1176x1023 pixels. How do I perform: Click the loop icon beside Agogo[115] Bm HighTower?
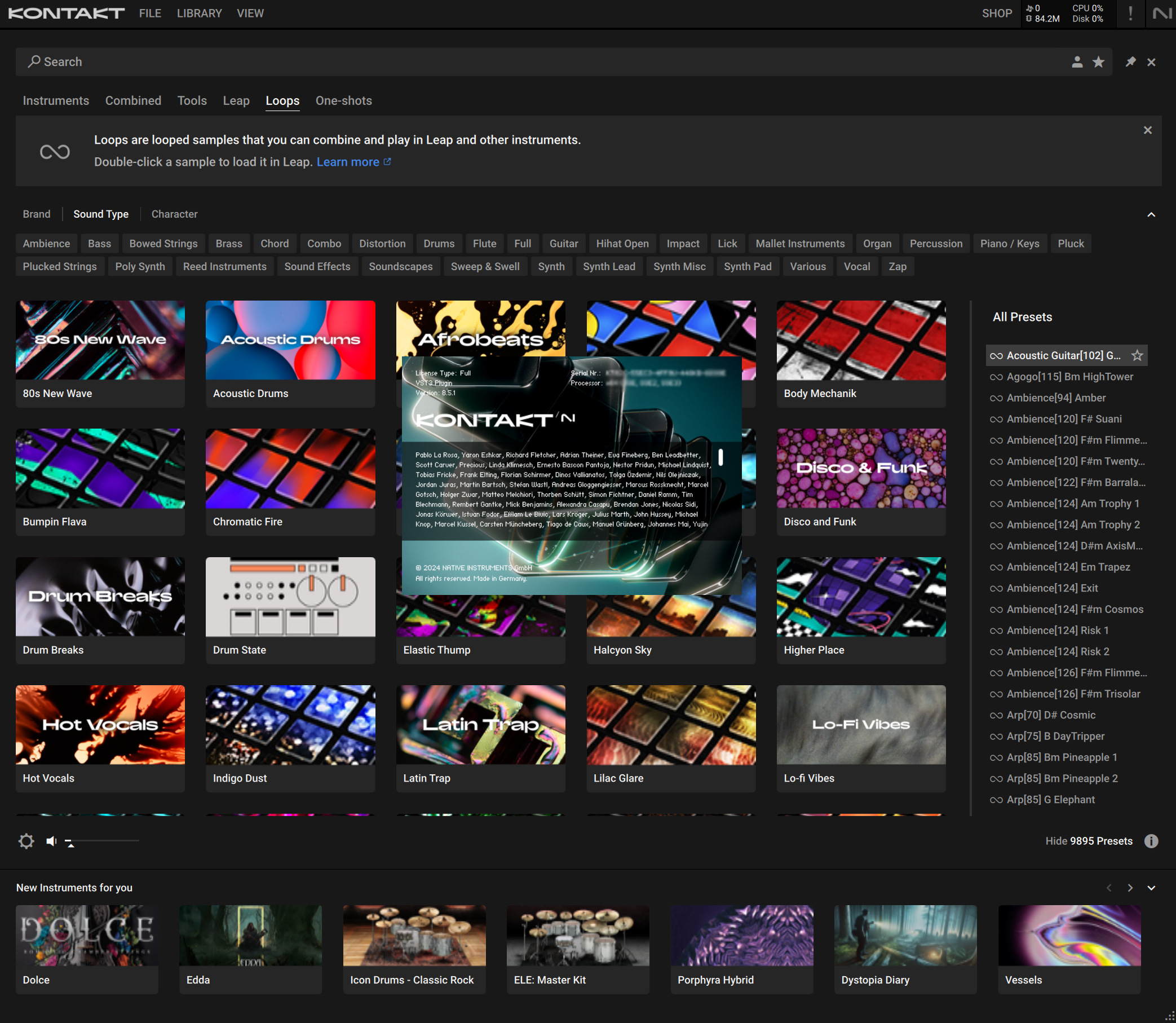996,377
